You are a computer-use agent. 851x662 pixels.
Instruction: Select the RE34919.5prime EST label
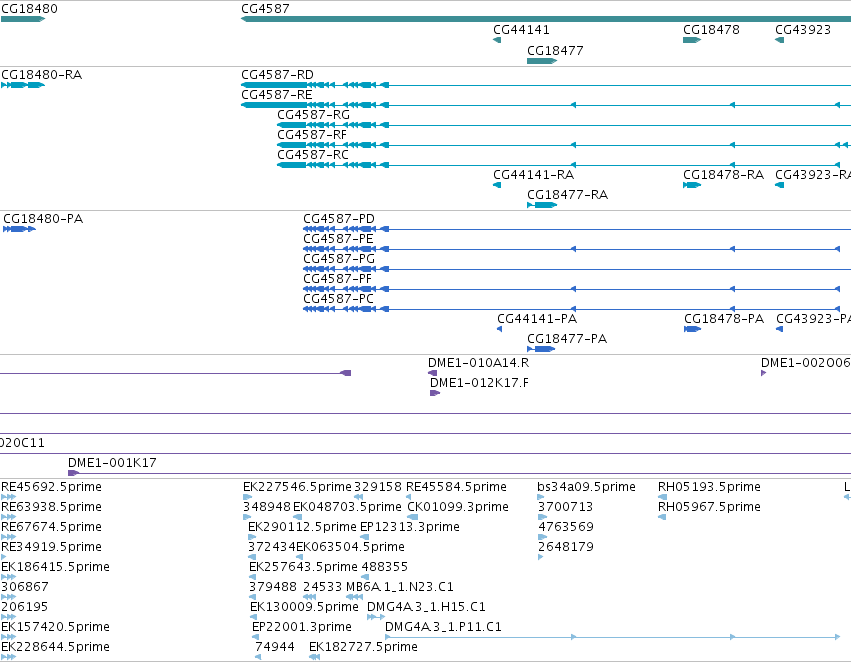(52, 547)
